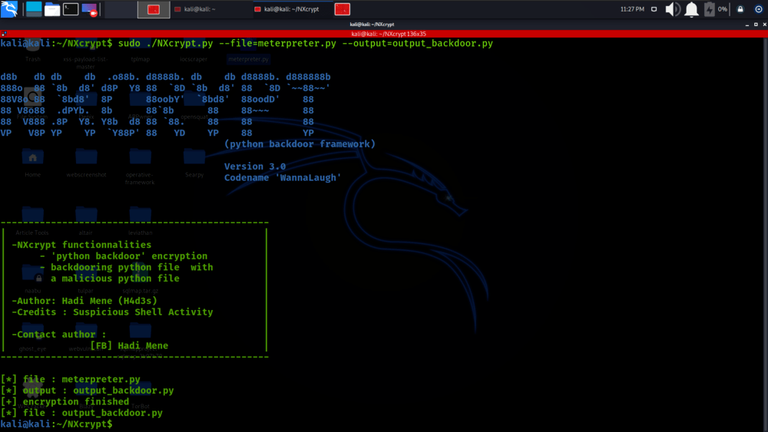Click 'a malicious python file' line

(x=115, y=279)
